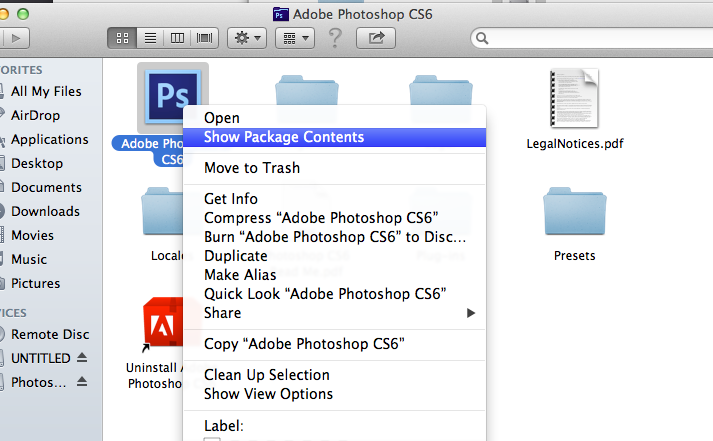Click the question mark toolbar icon
This screenshot has width=713, height=441.
[x=335, y=38]
